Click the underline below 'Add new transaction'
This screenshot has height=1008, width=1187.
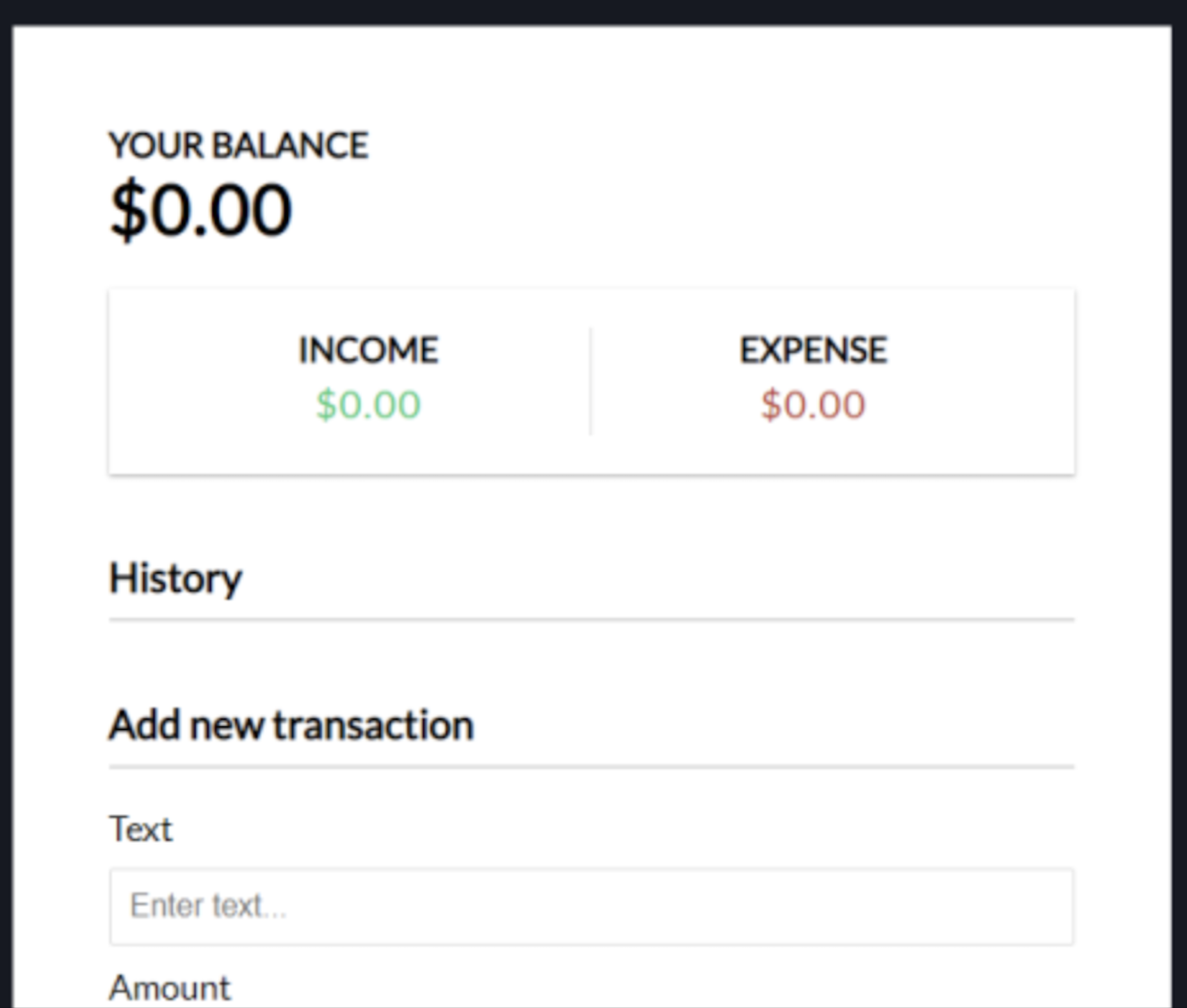[x=591, y=766]
